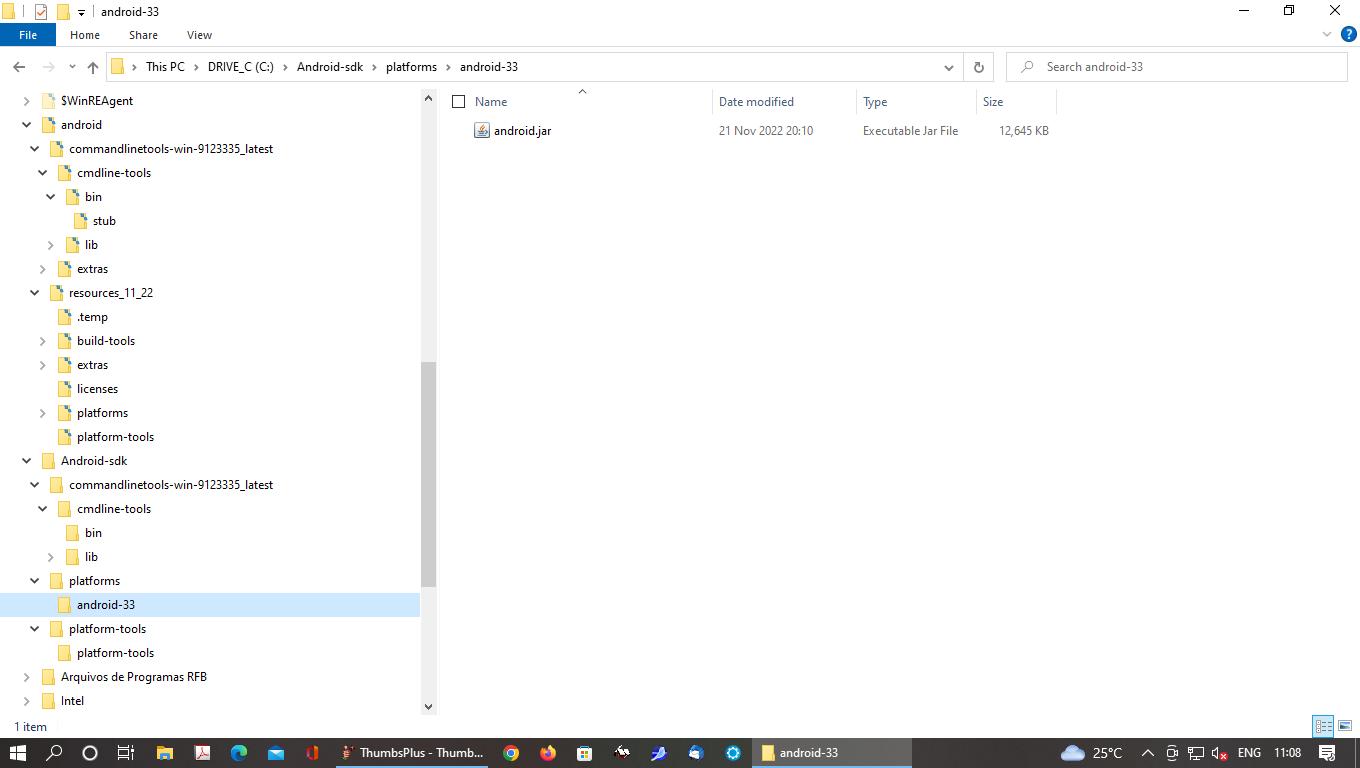Launch File Explorer from the taskbar
1360x768 pixels.
(x=164, y=753)
